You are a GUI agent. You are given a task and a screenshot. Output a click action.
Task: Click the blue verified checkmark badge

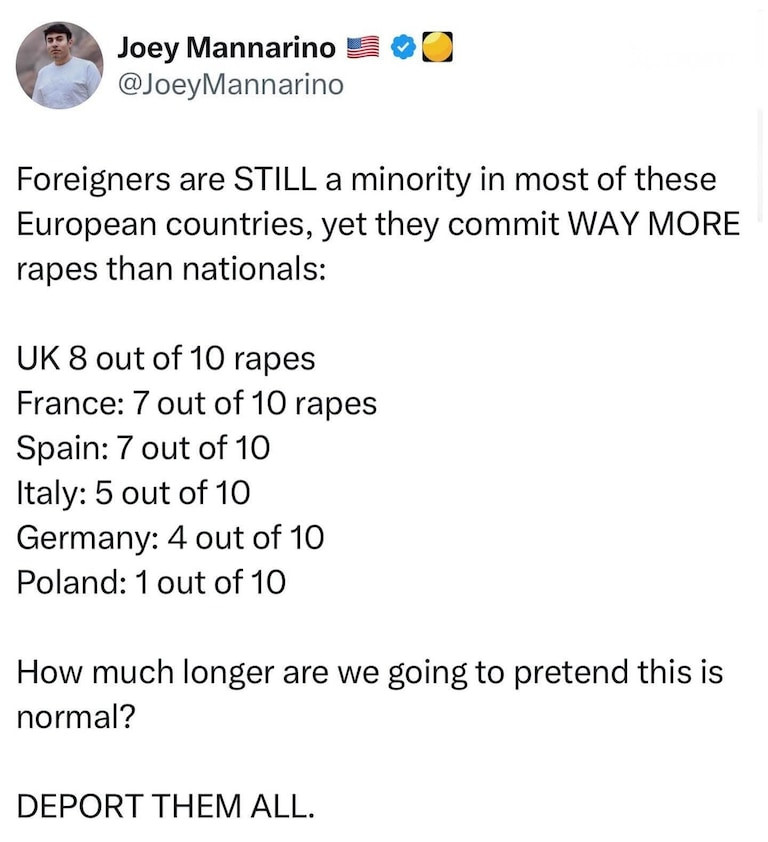pos(403,47)
